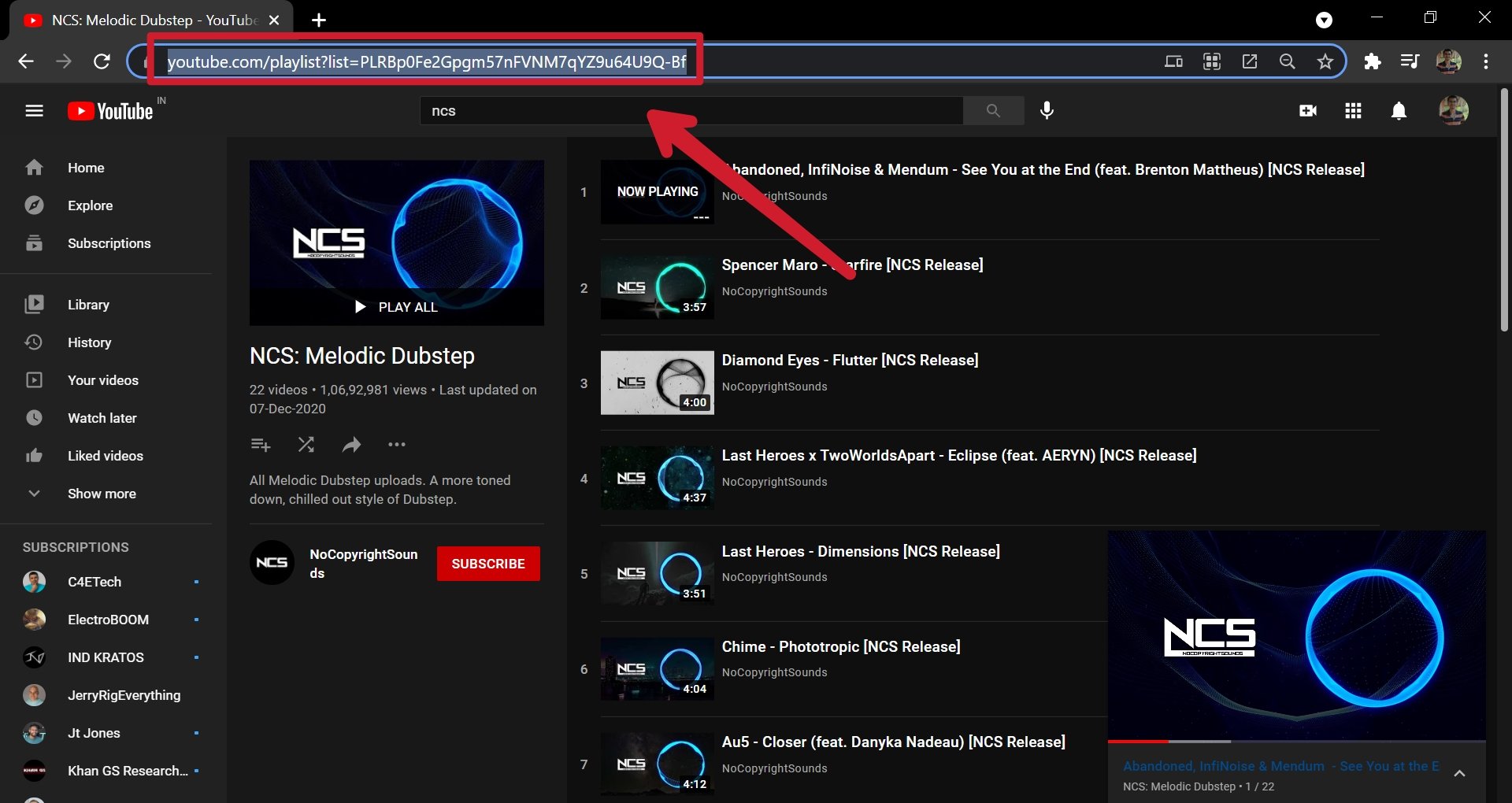Open the notifications bell

[x=1399, y=111]
